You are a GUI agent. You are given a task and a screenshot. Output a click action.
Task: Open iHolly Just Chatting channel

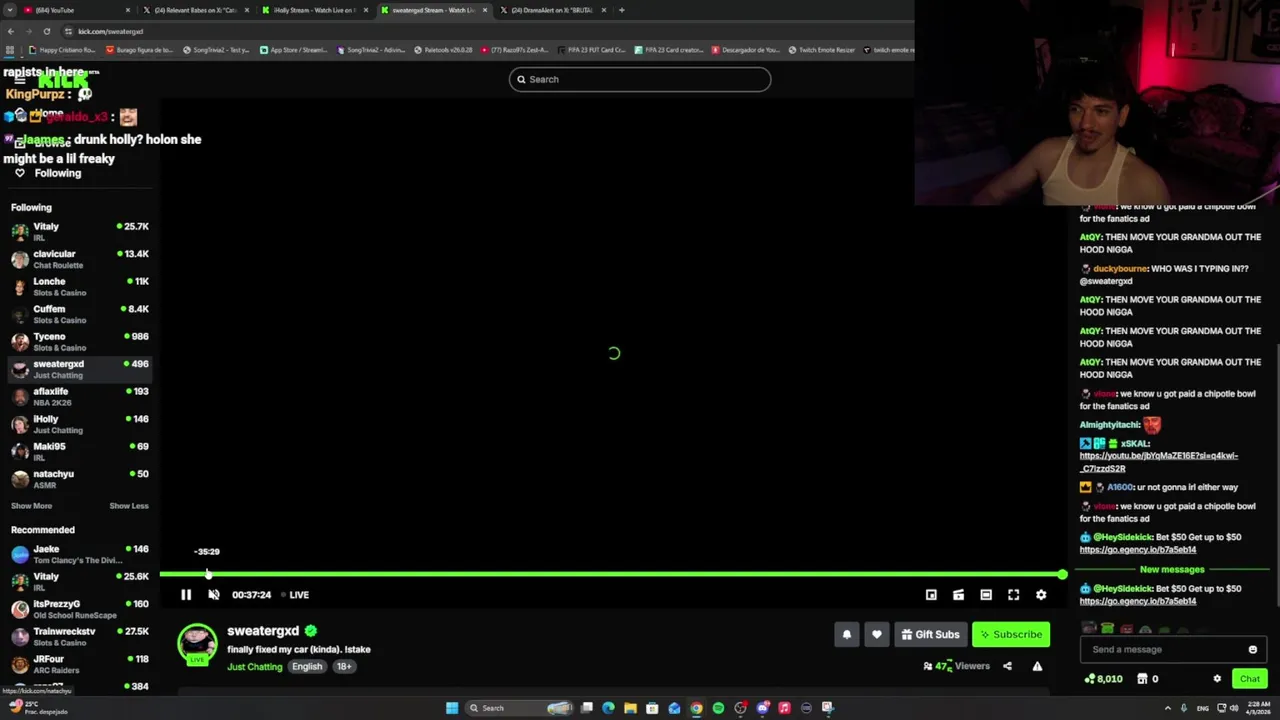(80, 424)
